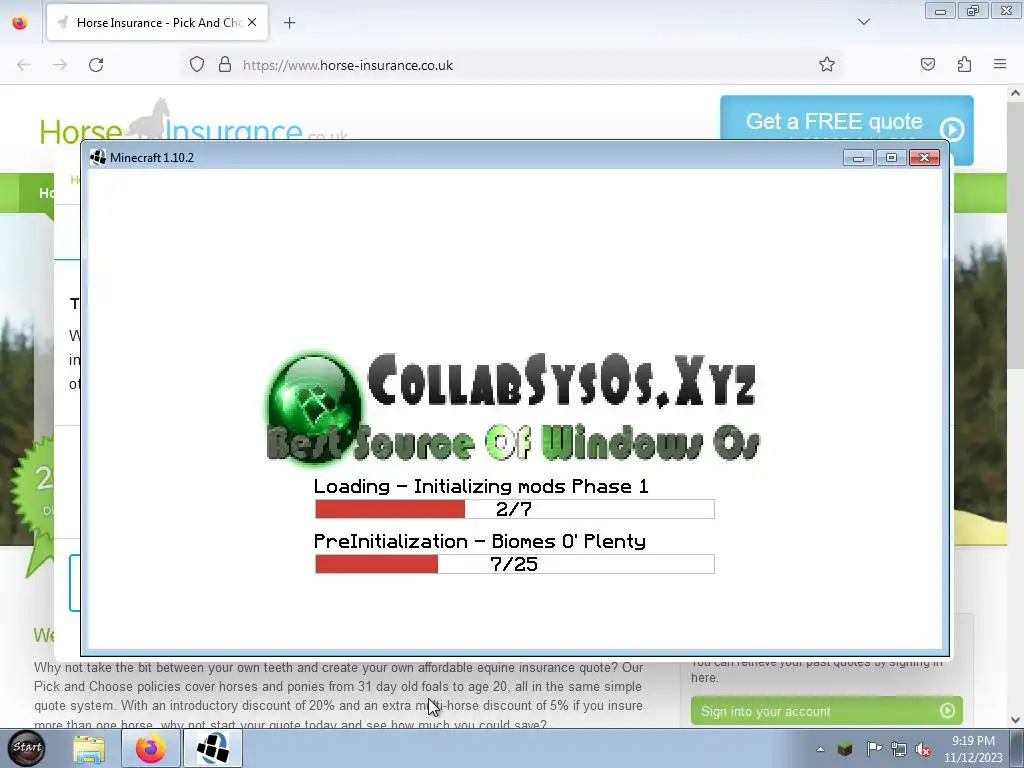
Task: Restore down the Firefox window
Action: 973,11
